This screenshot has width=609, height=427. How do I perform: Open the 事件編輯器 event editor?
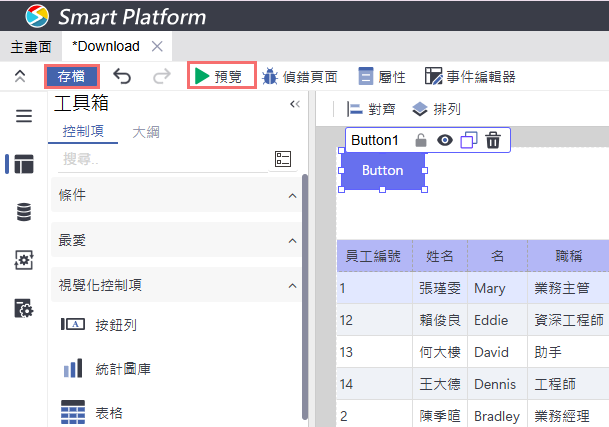[470, 77]
